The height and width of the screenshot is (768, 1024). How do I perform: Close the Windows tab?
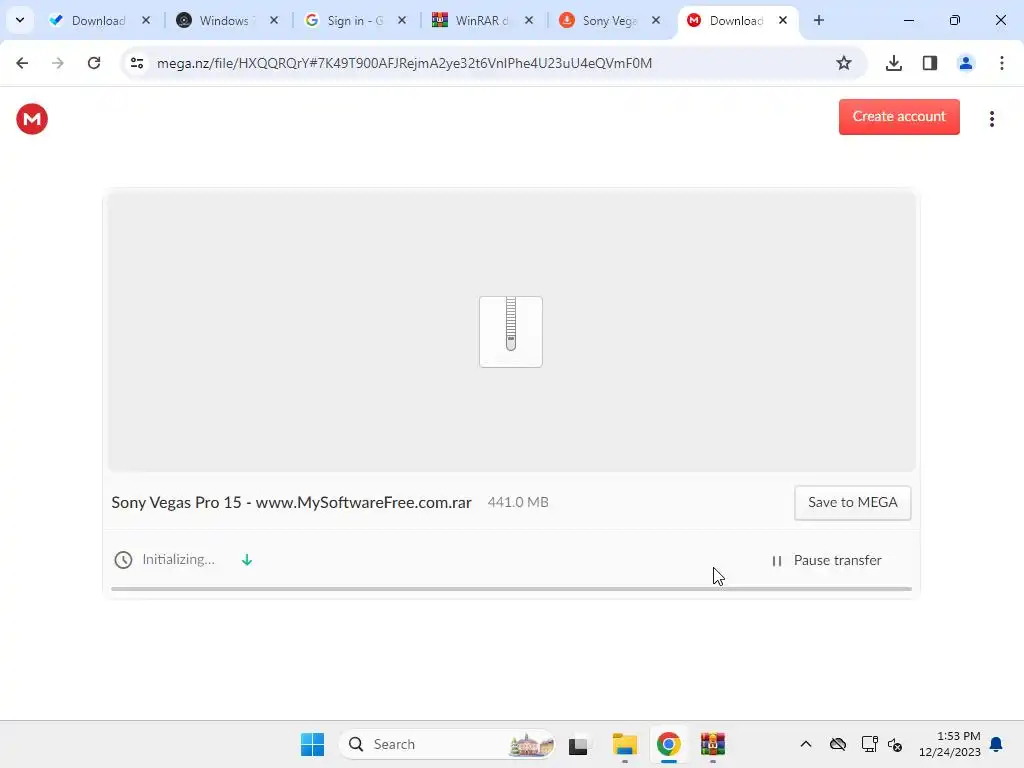coord(274,20)
